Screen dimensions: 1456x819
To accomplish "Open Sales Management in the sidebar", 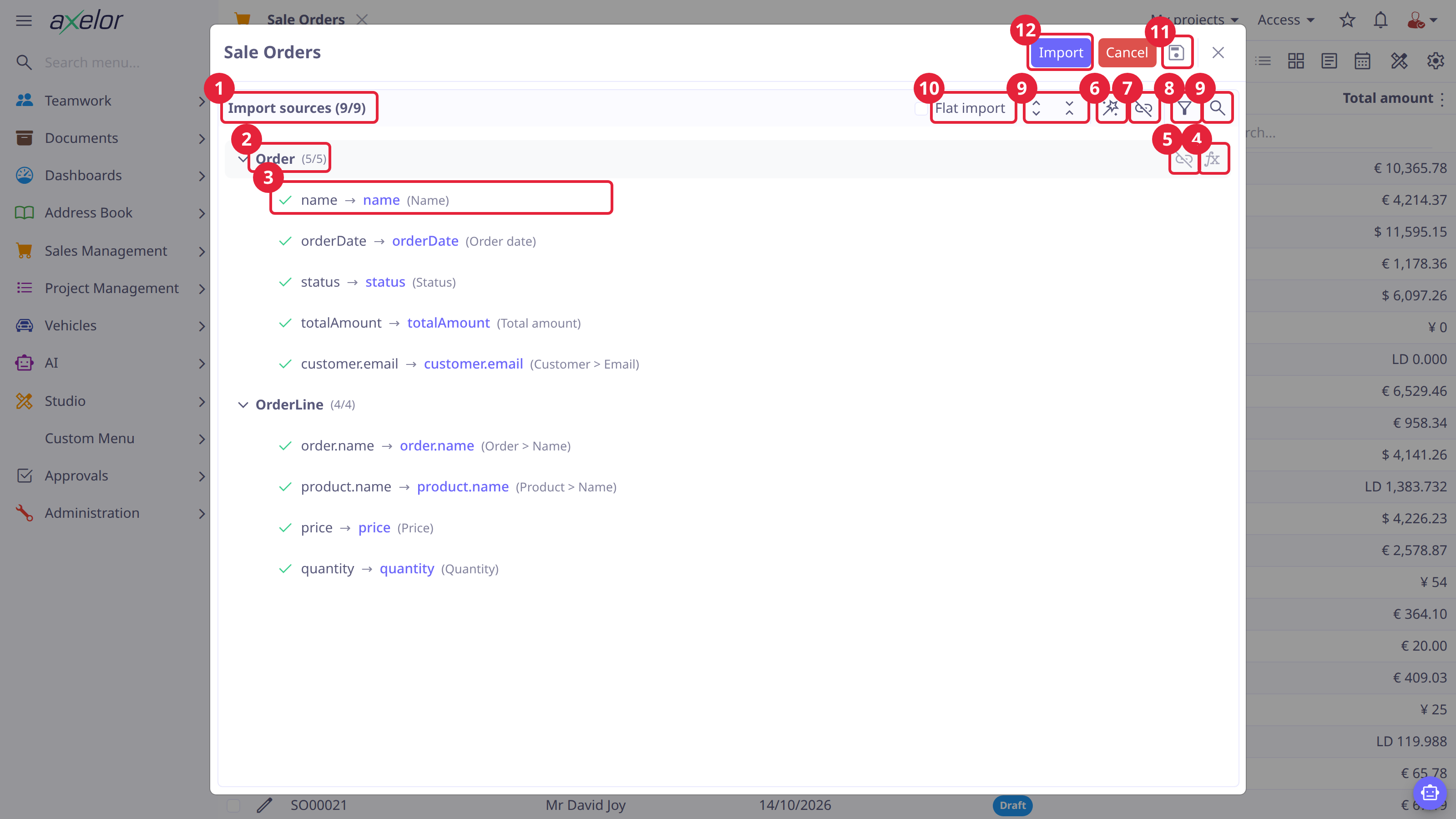I will 110,251.
